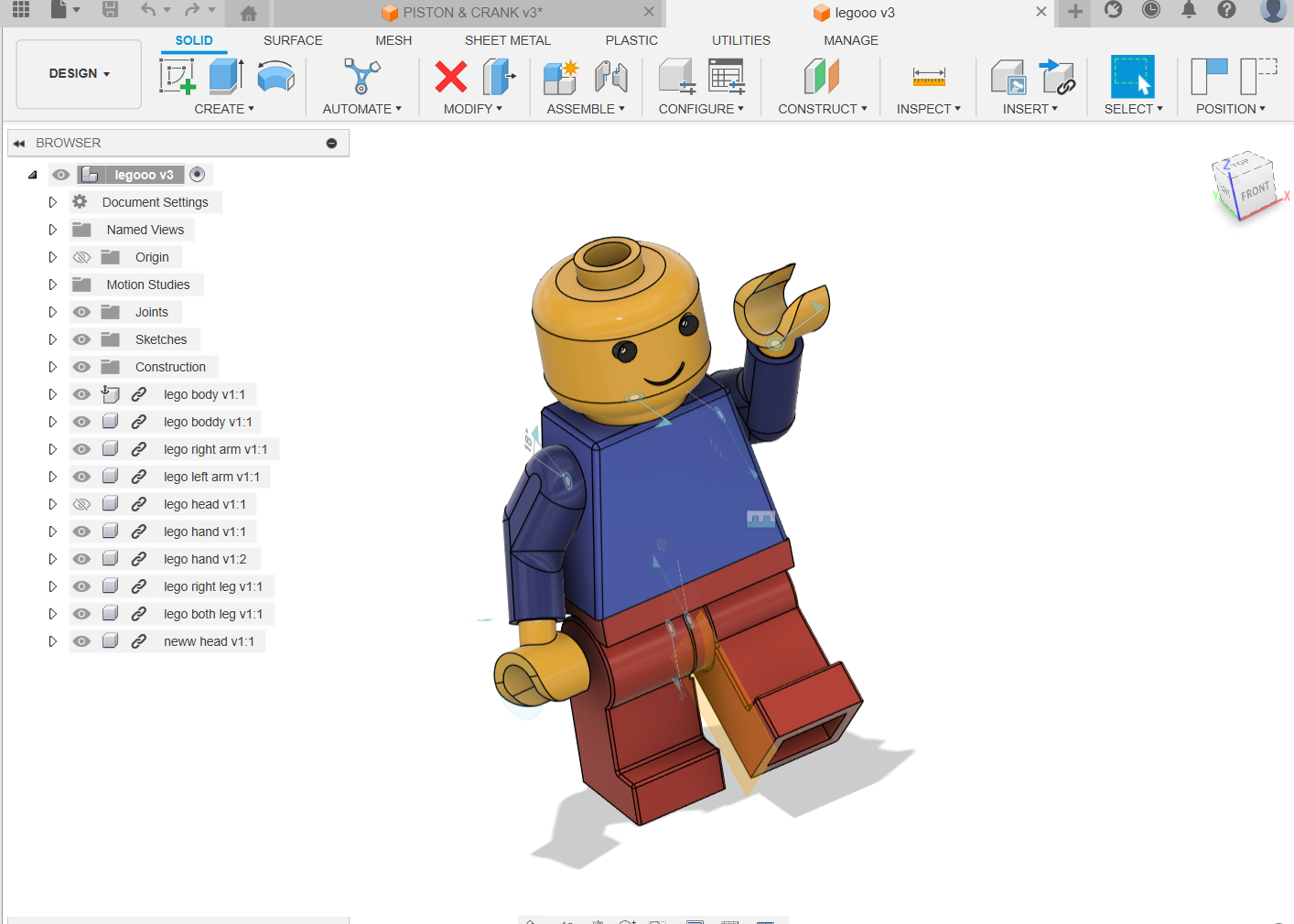Expand the lego right arm v1:1 node
1294x924 pixels.
52,449
